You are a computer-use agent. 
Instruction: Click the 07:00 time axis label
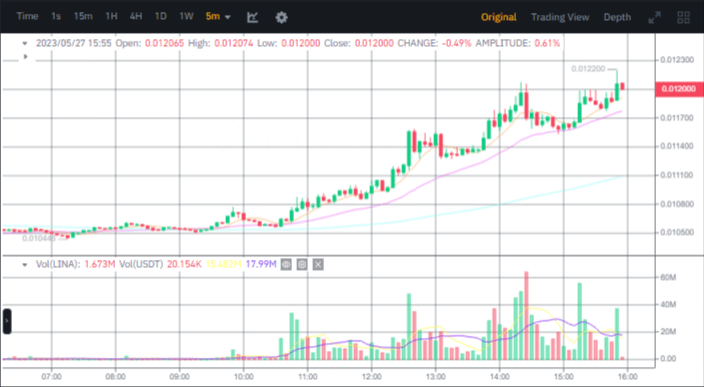(52, 377)
